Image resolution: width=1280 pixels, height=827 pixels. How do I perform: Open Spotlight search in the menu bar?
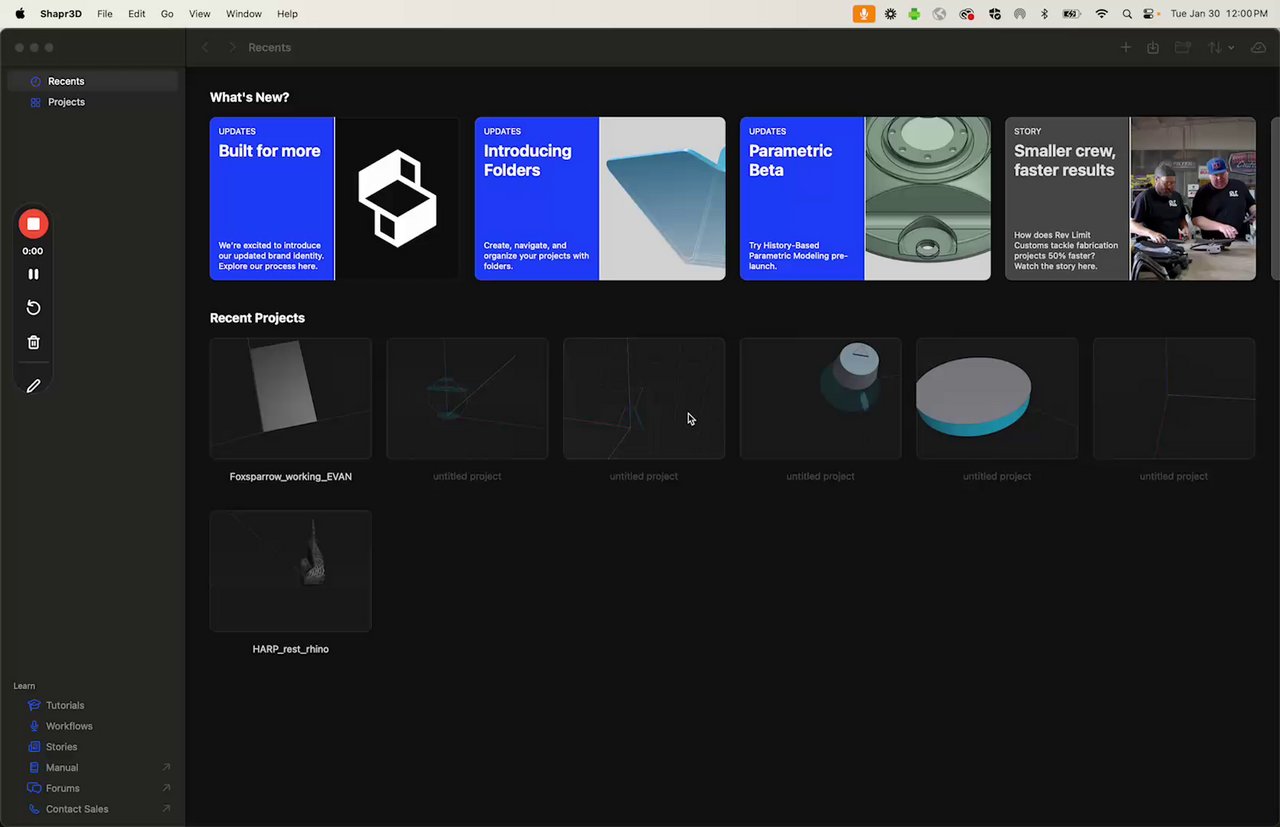point(1127,14)
